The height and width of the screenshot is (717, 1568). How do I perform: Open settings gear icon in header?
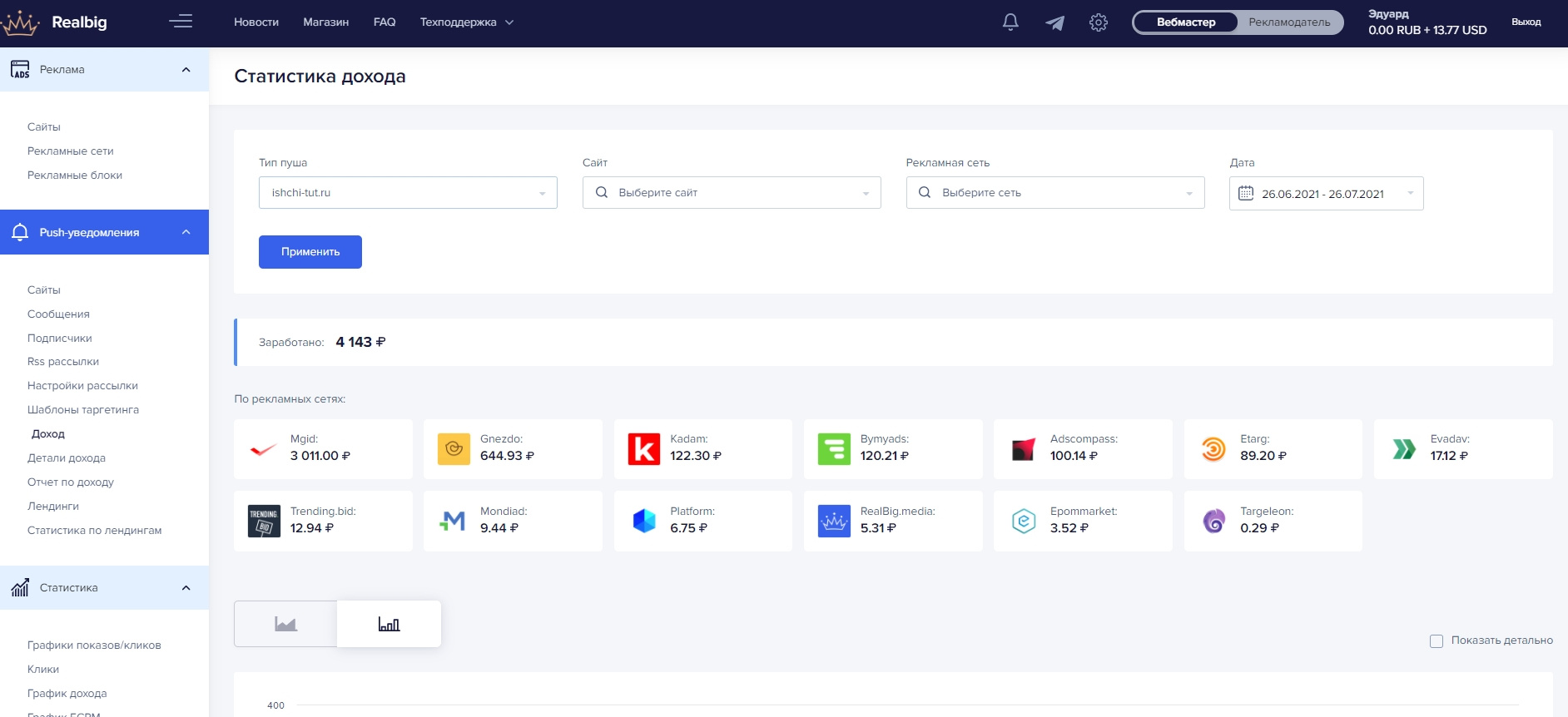point(1099,22)
